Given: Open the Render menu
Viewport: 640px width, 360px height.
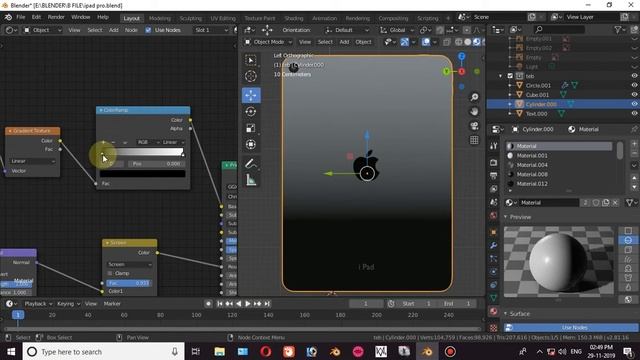Looking at the screenshot, I should pos(56,17).
